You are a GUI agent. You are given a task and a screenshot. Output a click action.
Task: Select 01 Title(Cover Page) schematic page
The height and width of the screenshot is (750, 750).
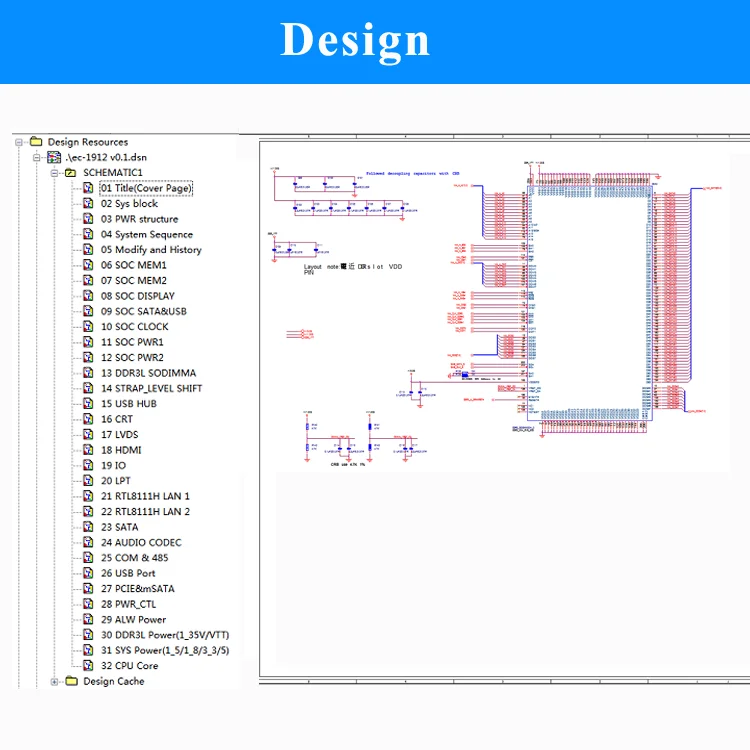tap(146, 188)
